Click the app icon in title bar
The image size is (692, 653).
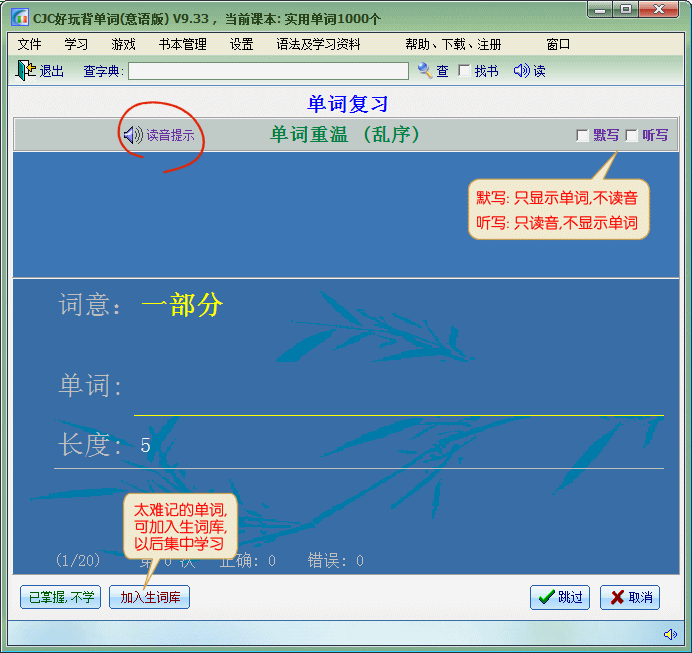(19, 17)
